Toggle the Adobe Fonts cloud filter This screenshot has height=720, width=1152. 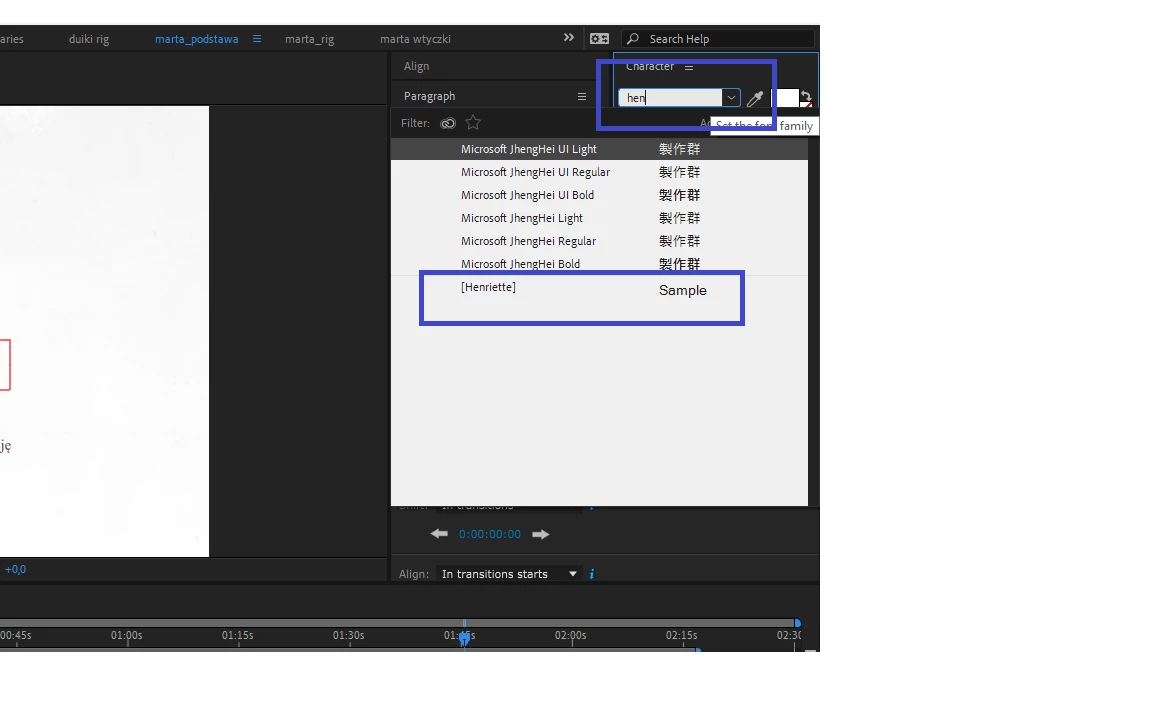(x=447, y=123)
